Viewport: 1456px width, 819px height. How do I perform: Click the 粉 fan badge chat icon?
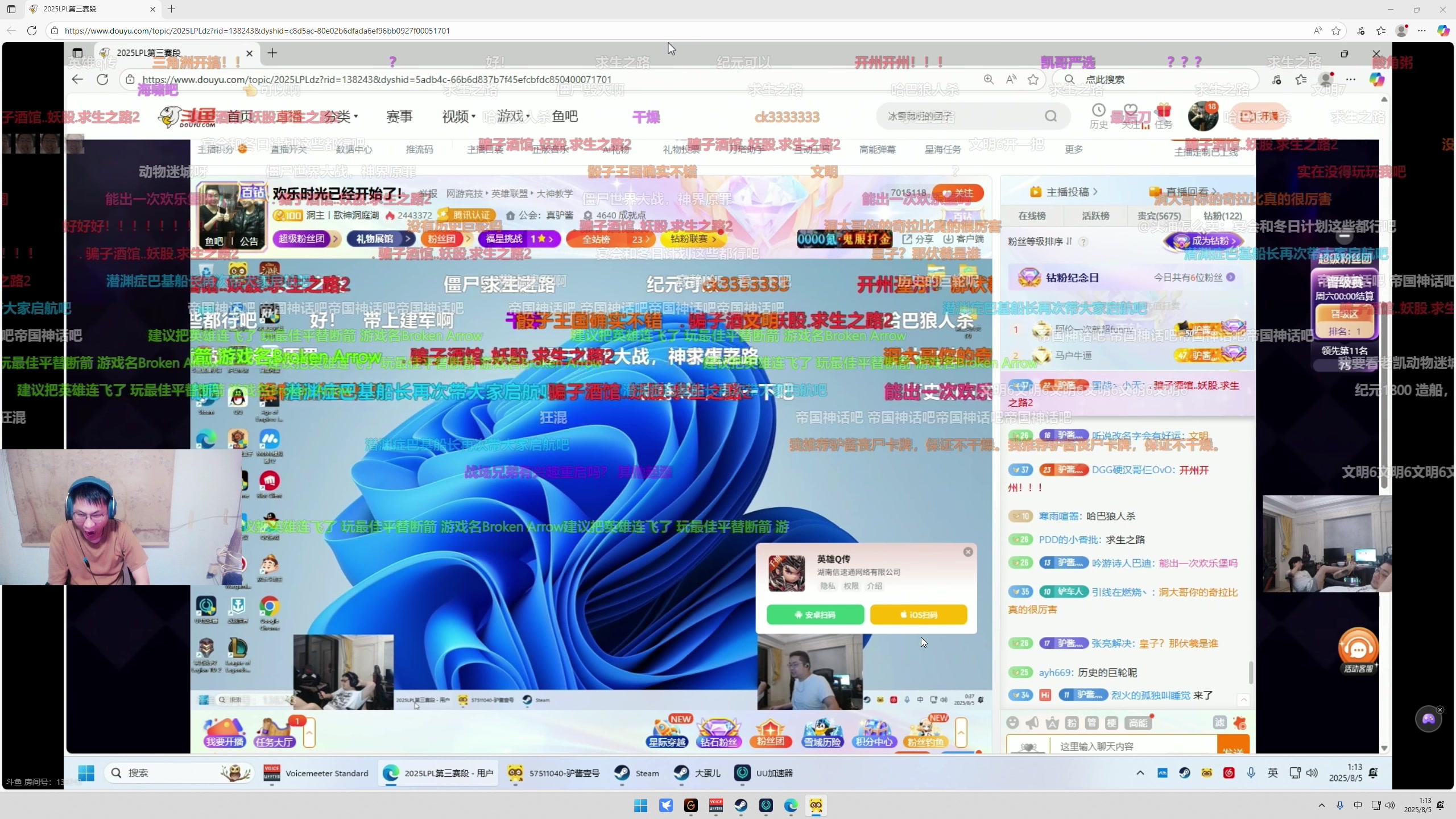pyautogui.click(x=1072, y=722)
